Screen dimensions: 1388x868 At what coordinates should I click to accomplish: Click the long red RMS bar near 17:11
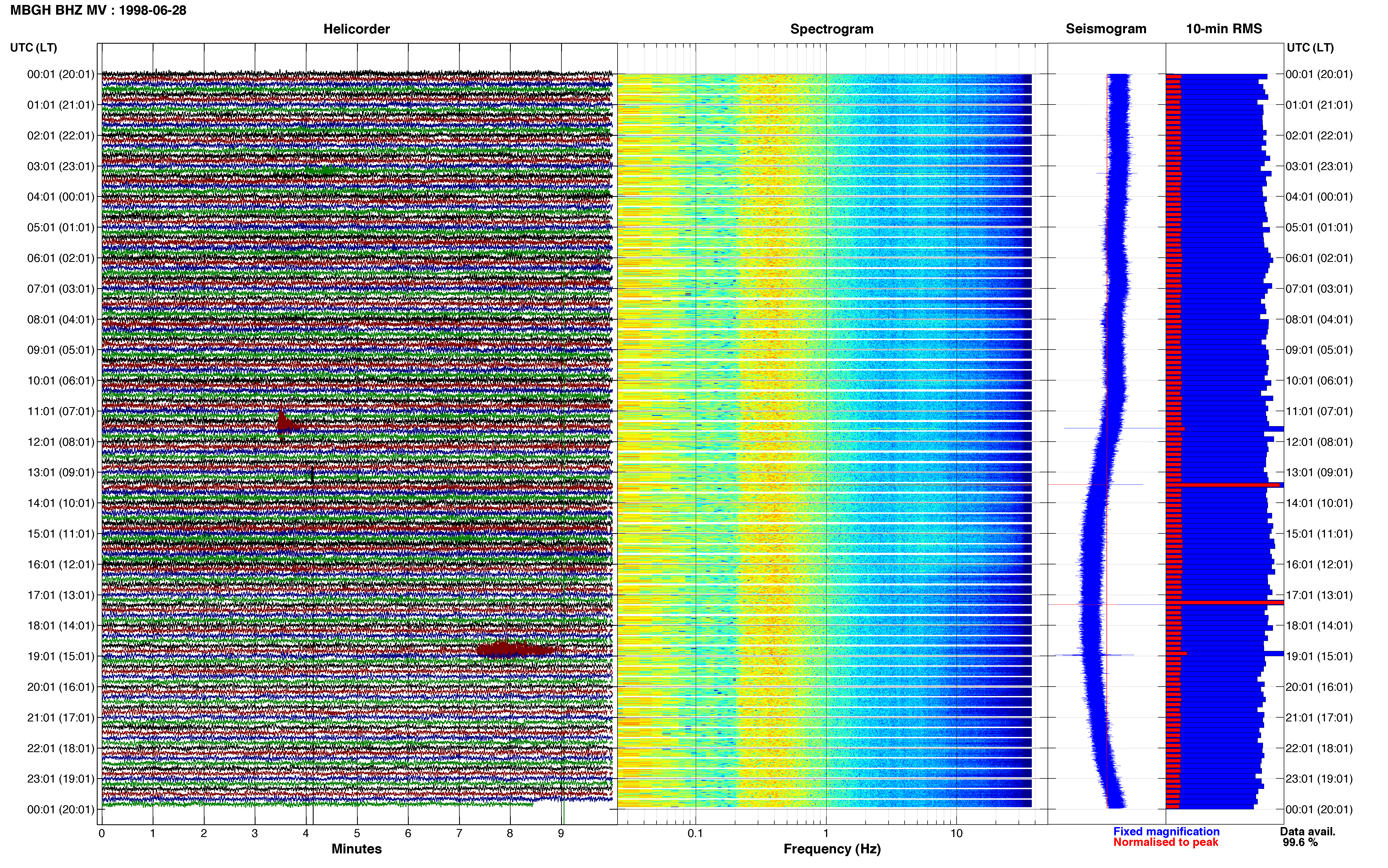tap(1224, 602)
